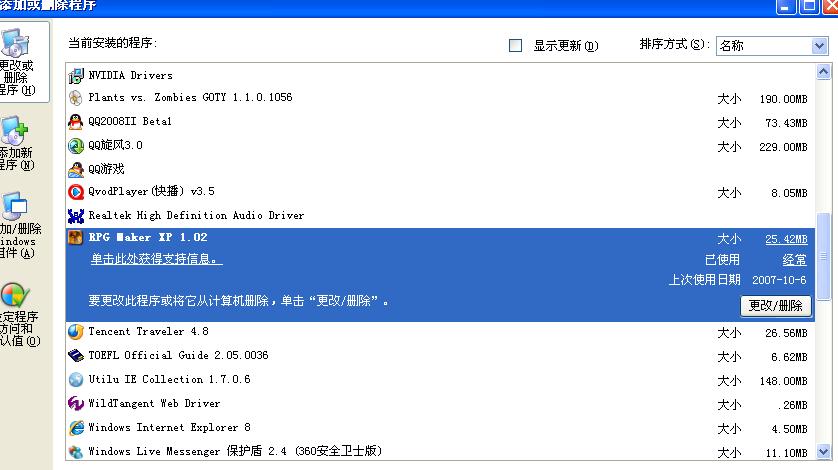Click the 2007-10-6 last used date

779,280
